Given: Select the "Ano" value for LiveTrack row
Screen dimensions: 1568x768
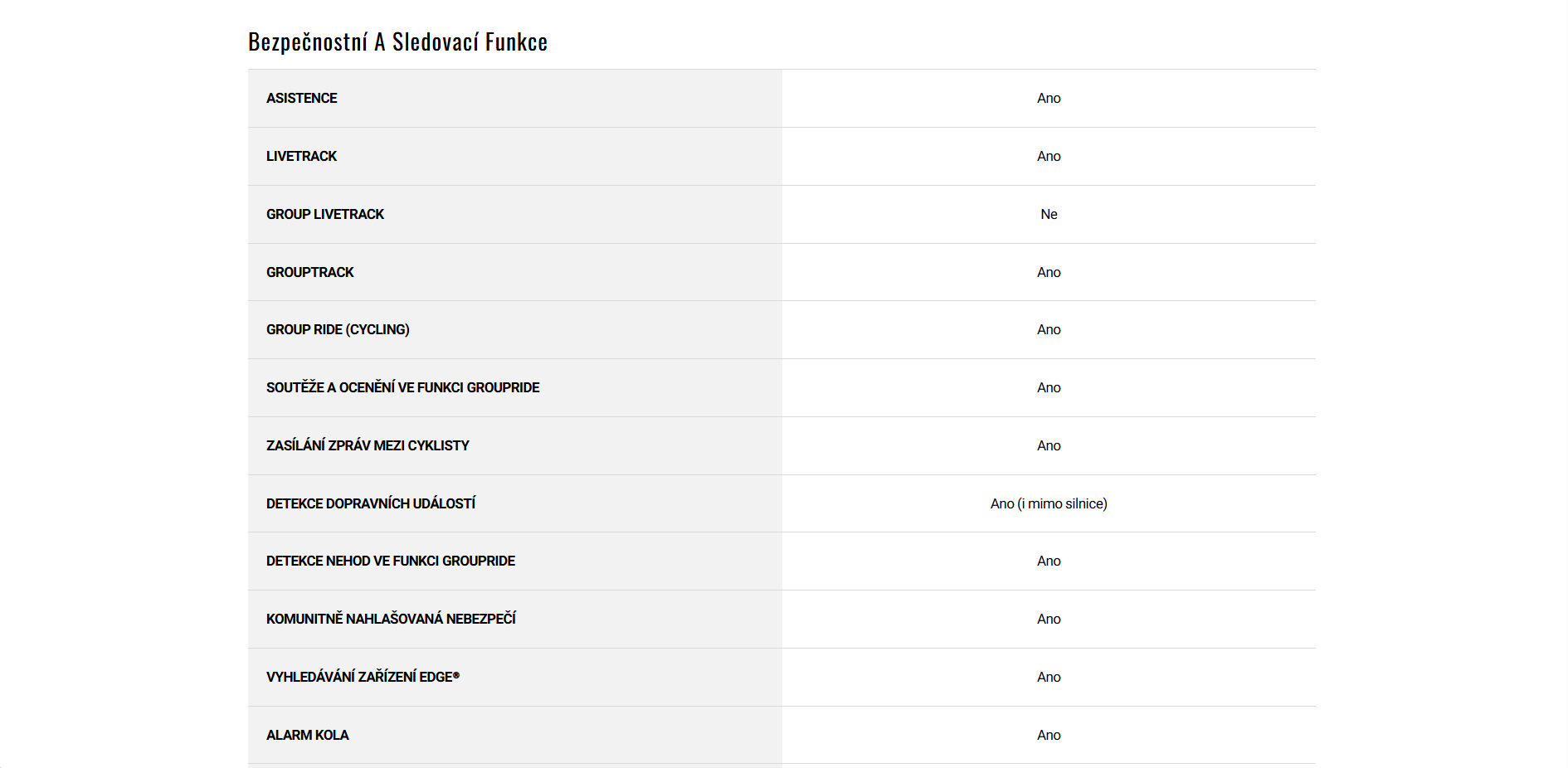Looking at the screenshot, I should 1049,156.
